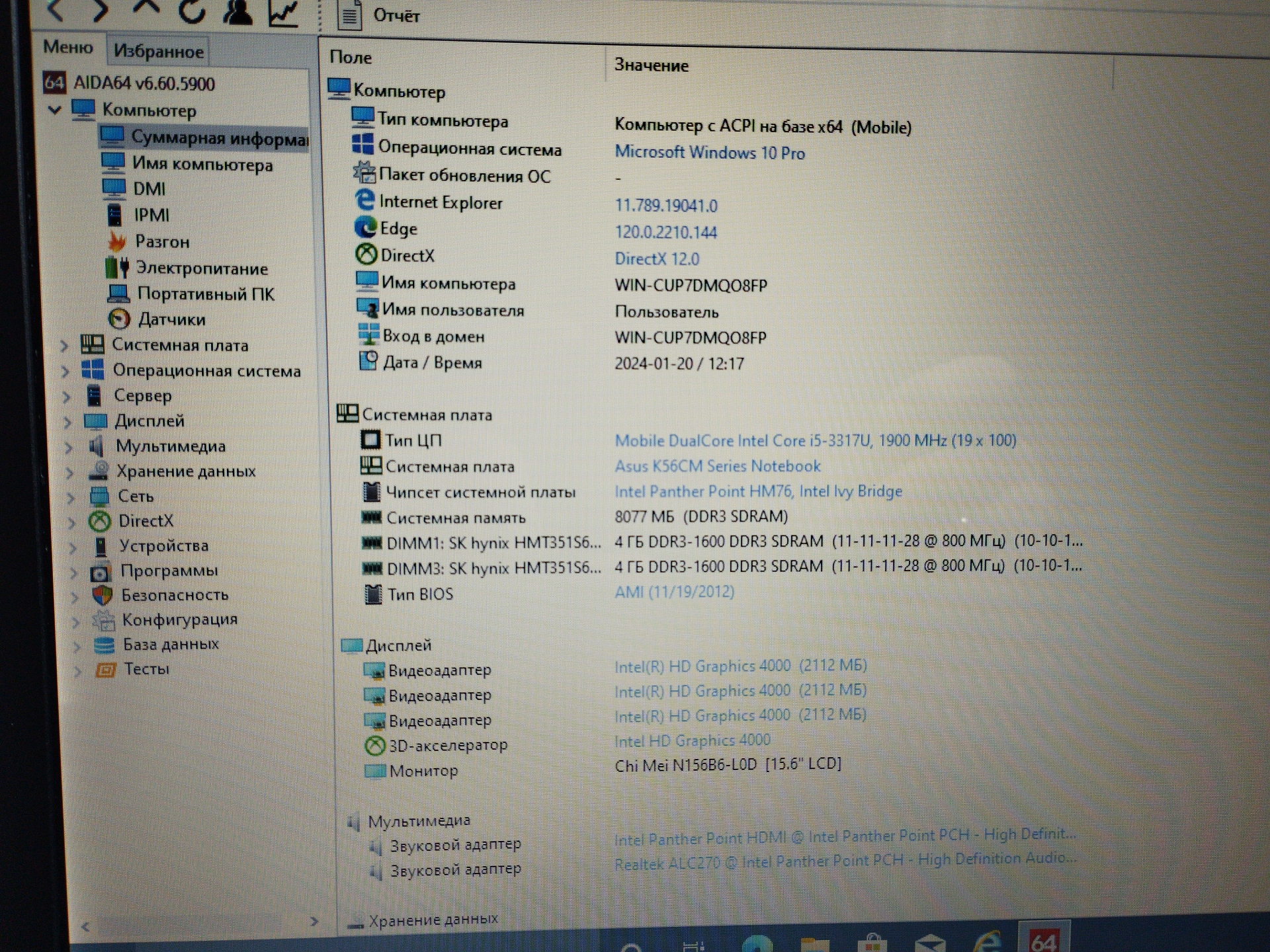1270x952 pixels.
Task: Select AIDA64 v6.60.5900 root node
Action: click(x=130, y=83)
